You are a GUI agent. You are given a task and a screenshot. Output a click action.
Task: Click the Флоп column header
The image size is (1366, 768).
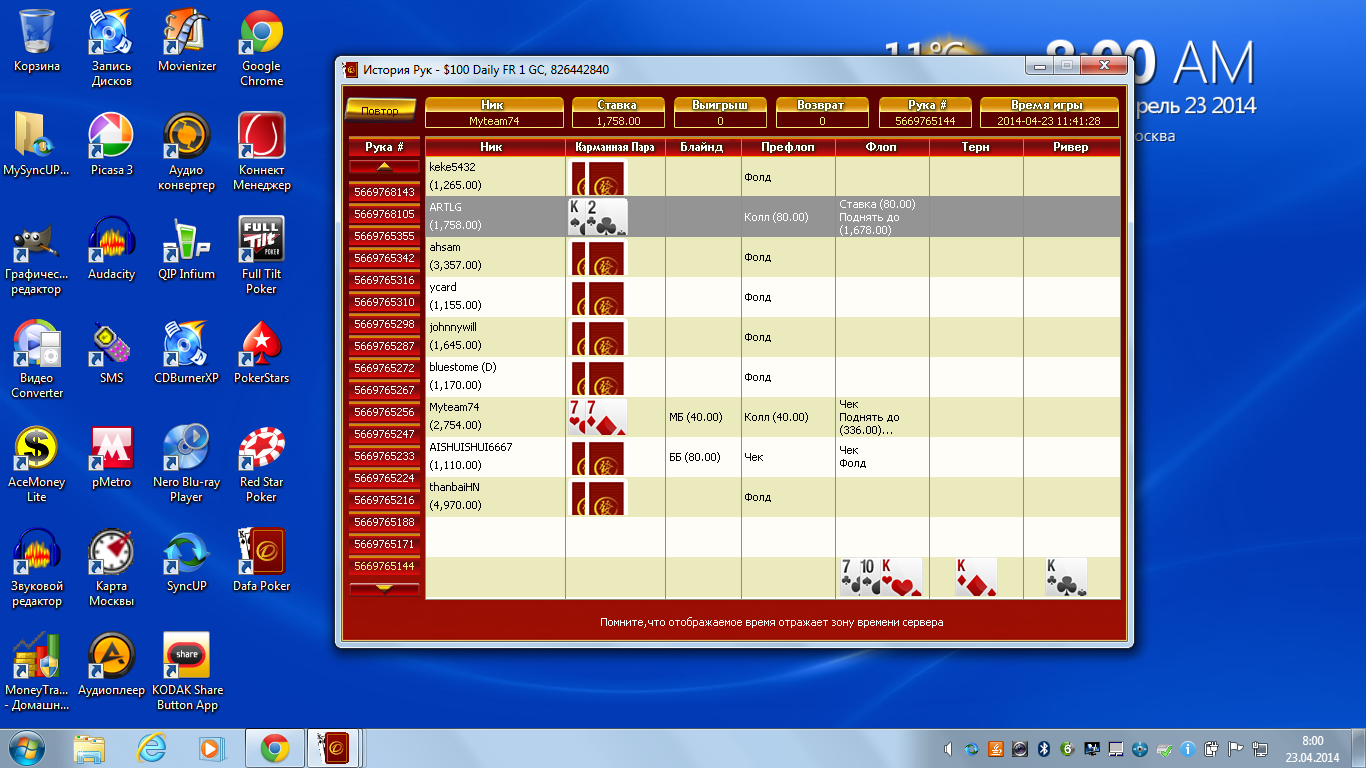click(881, 147)
